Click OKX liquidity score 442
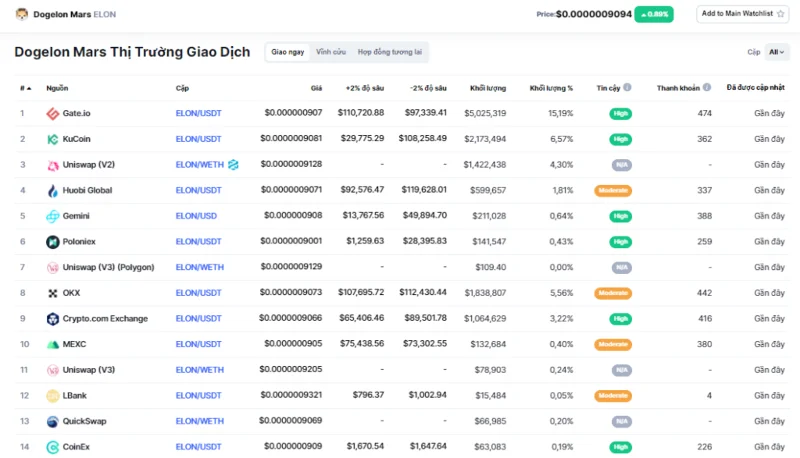800x458 pixels. (705, 293)
